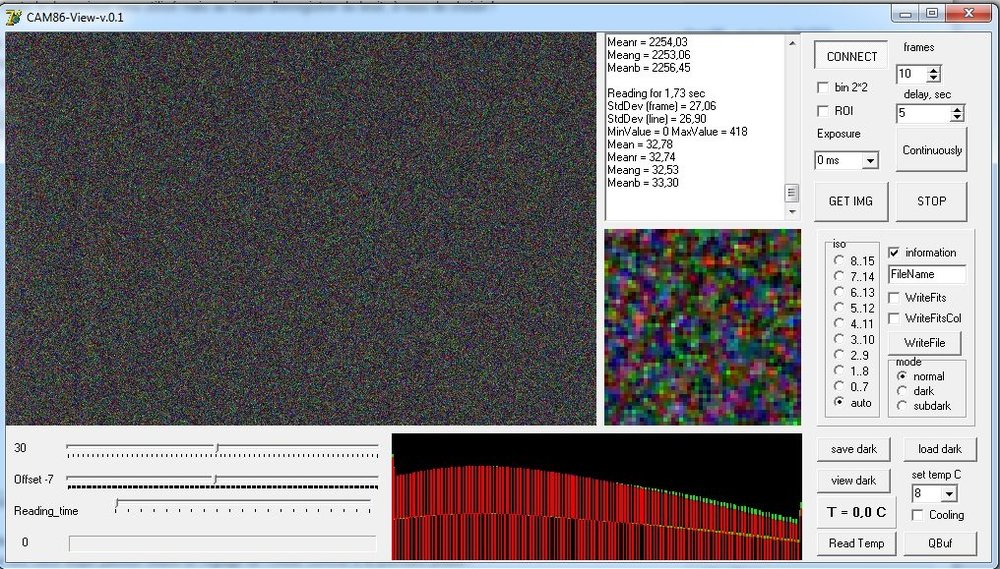
Task: Select subdark mode radio button
Action: pyautogui.click(x=902, y=406)
